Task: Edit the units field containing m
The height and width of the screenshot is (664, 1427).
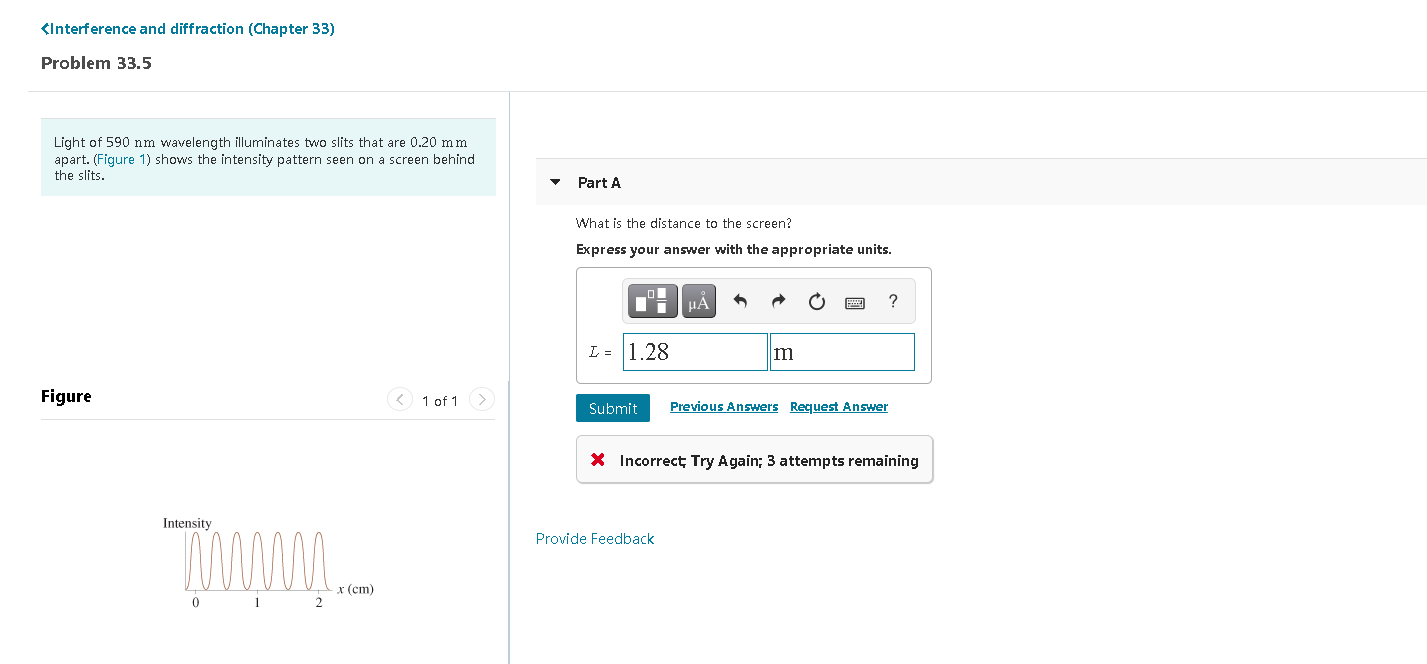Action: 842,352
